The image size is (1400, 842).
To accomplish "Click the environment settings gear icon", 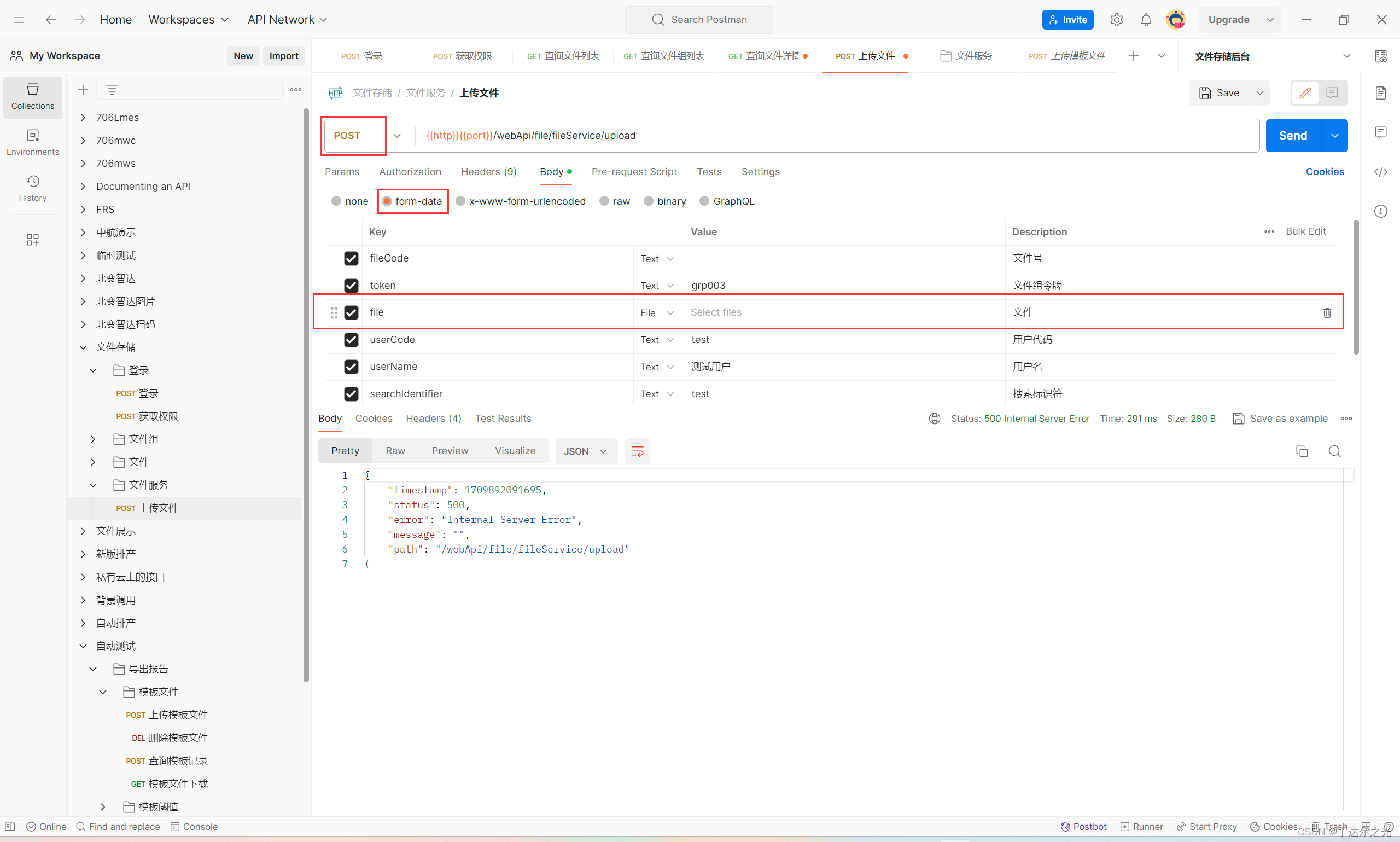I will 1117,19.
